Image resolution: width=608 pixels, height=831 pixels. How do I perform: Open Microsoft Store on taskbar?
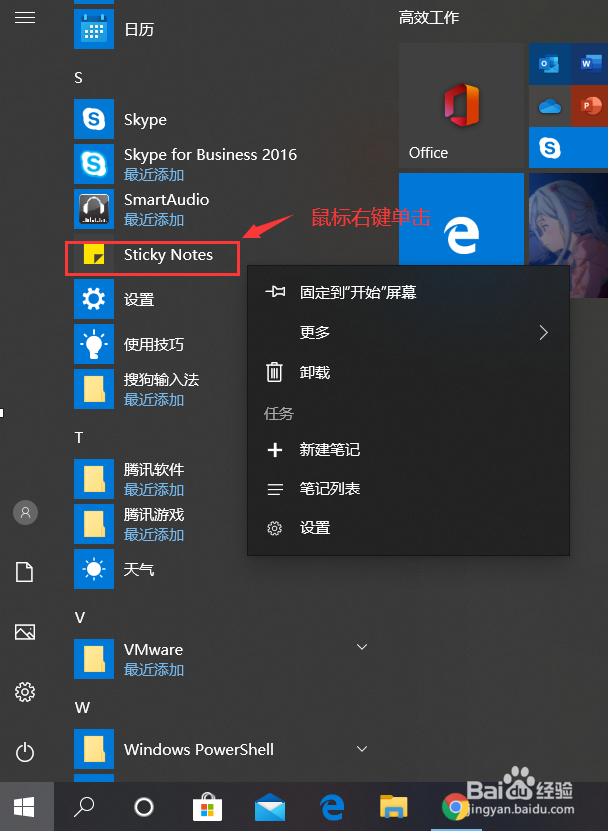click(x=207, y=806)
